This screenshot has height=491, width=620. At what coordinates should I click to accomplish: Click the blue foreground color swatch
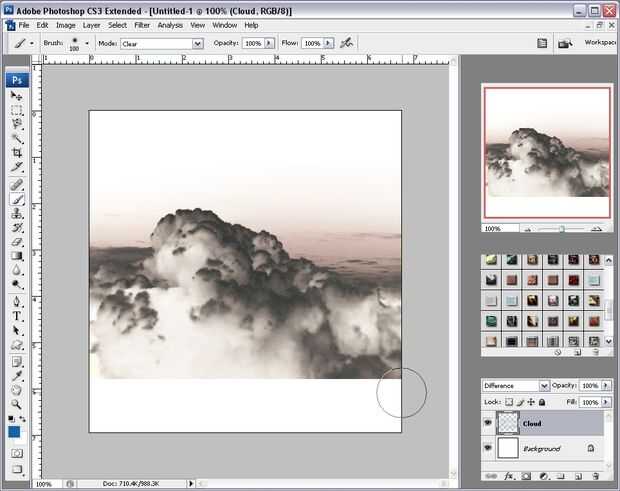pyautogui.click(x=15, y=432)
